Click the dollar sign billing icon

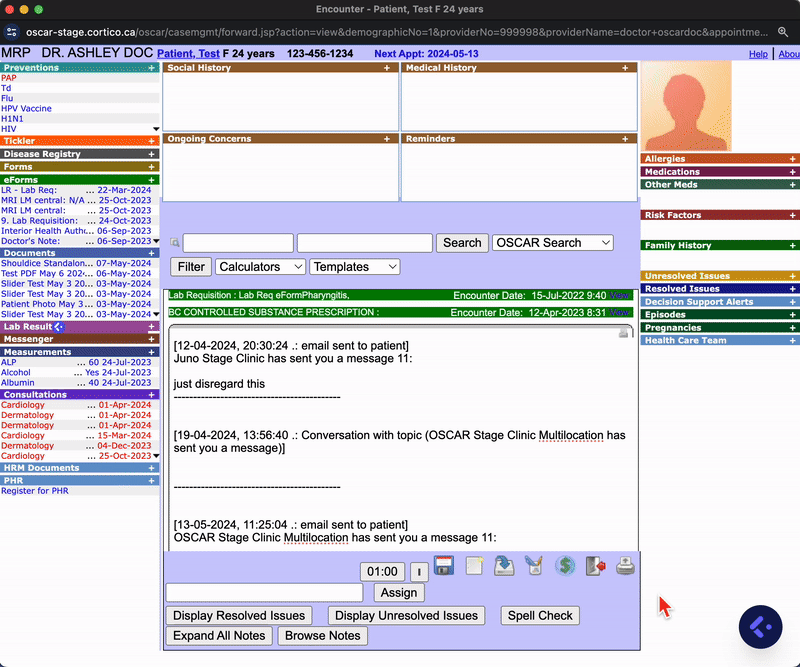565,566
